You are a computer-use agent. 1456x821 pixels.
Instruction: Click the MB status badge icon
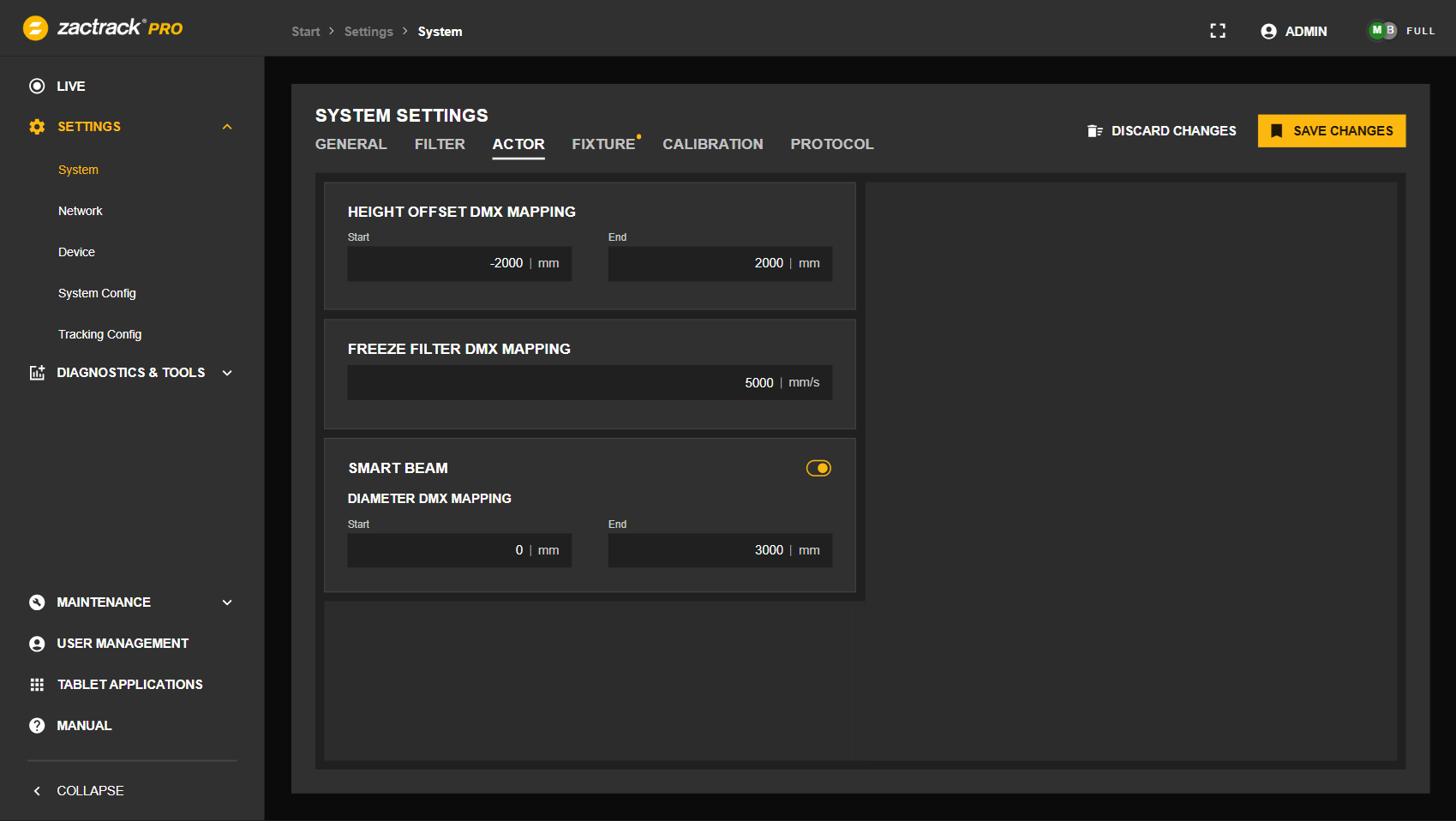click(x=1382, y=31)
